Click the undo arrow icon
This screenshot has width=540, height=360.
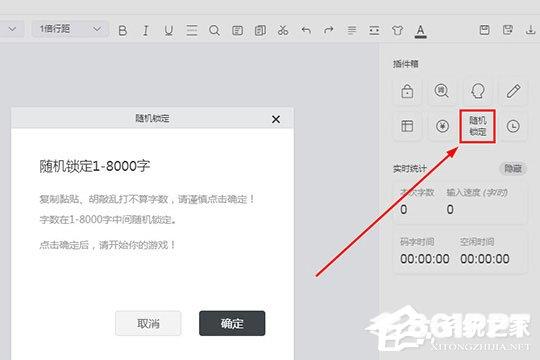coord(306,30)
